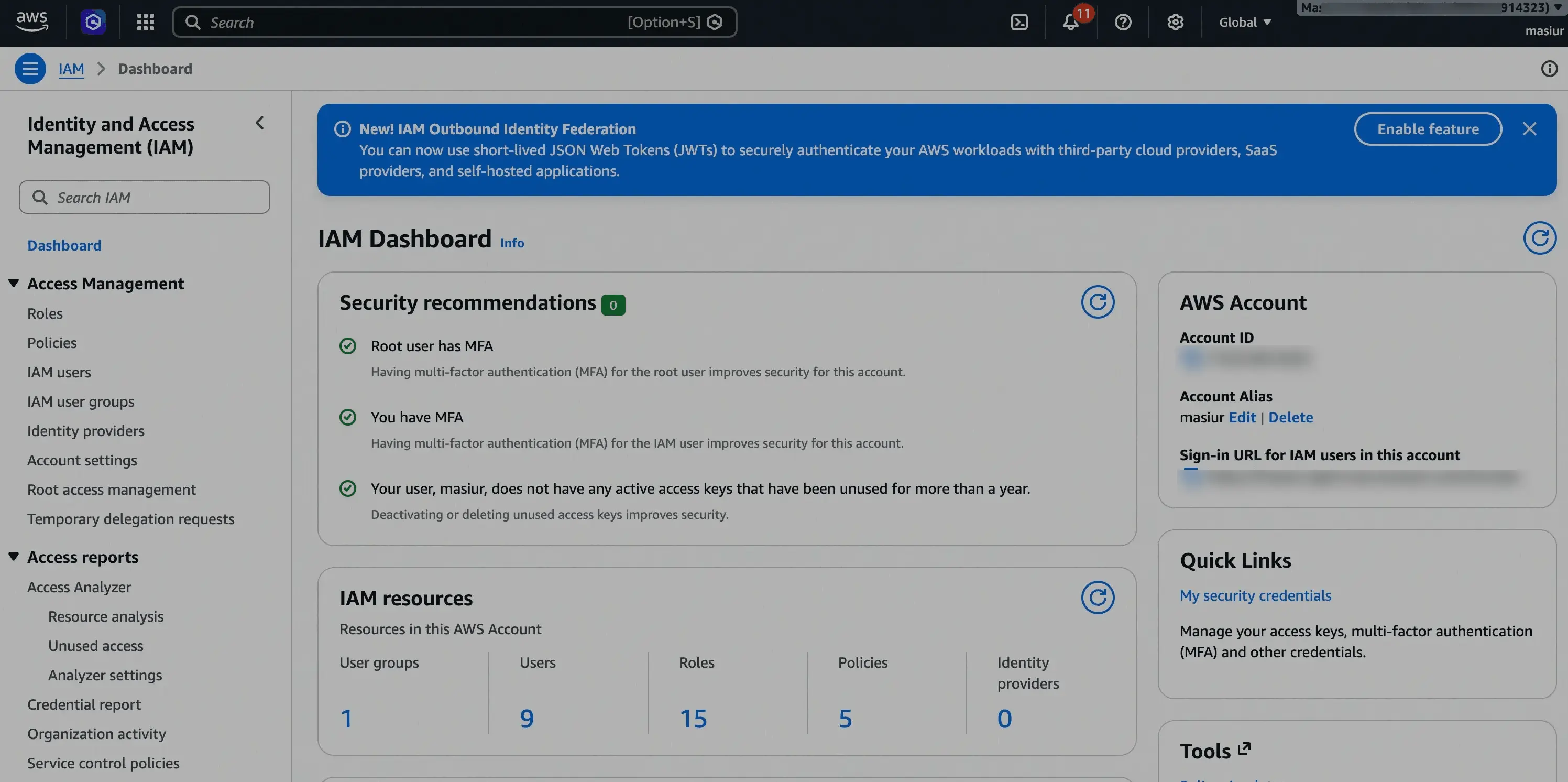
Task: Collapse the IAM side navigation panel
Action: coord(260,123)
